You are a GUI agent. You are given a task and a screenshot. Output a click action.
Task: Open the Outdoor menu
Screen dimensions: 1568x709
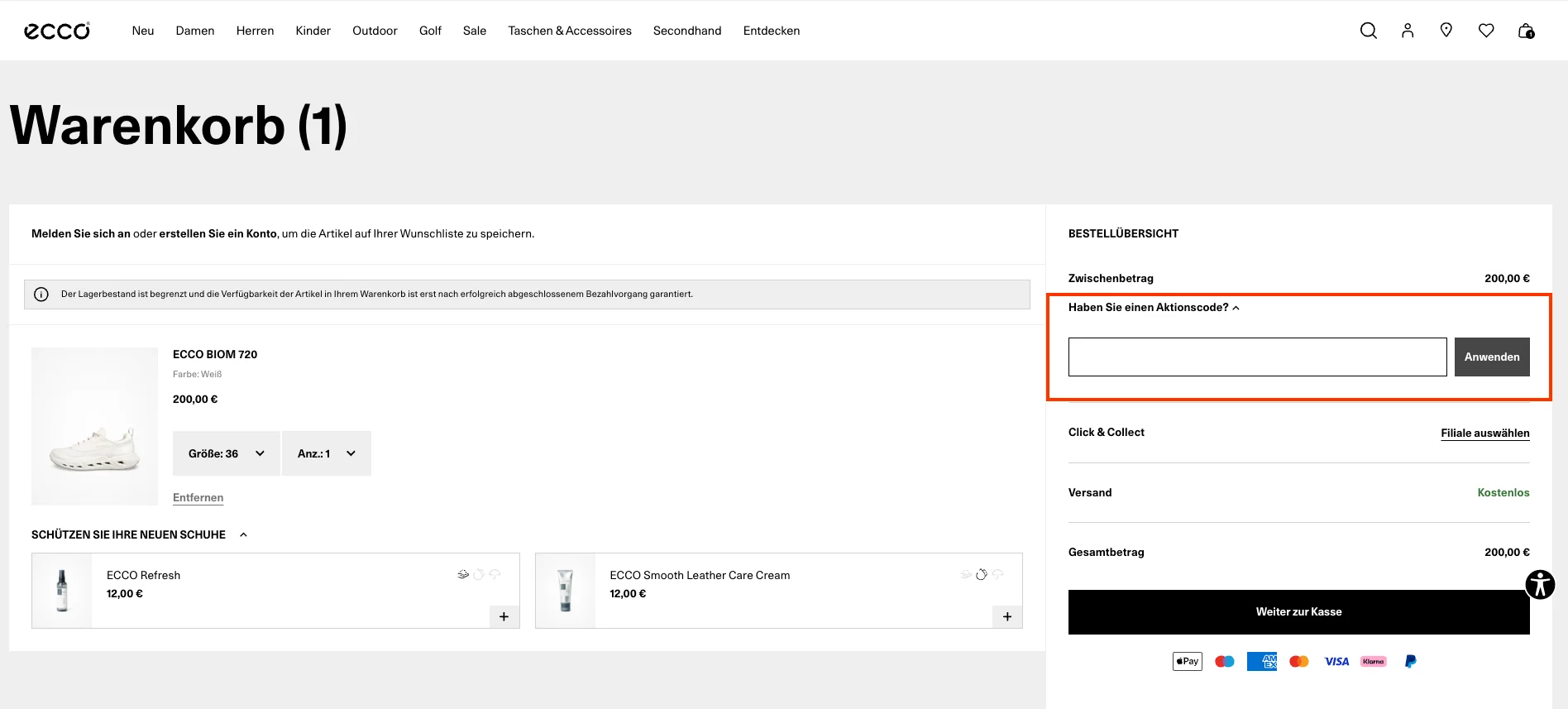(x=375, y=31)
